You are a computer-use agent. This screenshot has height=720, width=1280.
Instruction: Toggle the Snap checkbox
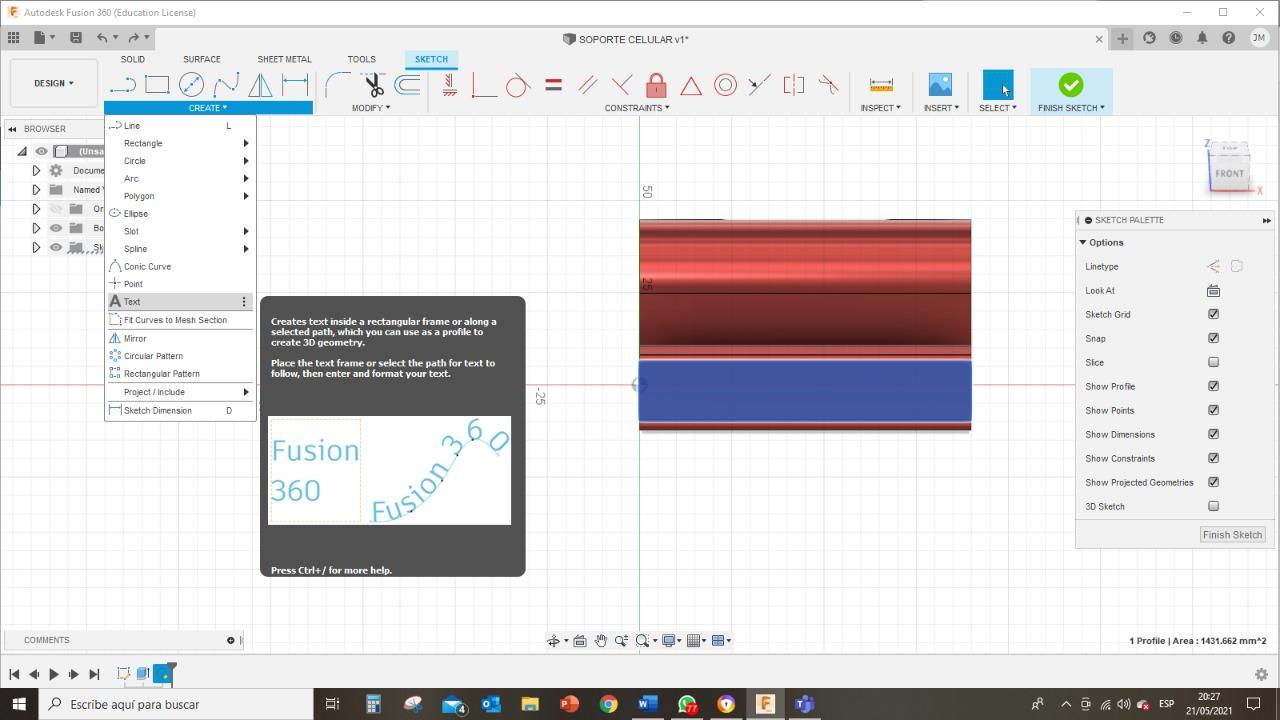(x=1213, y=338)
